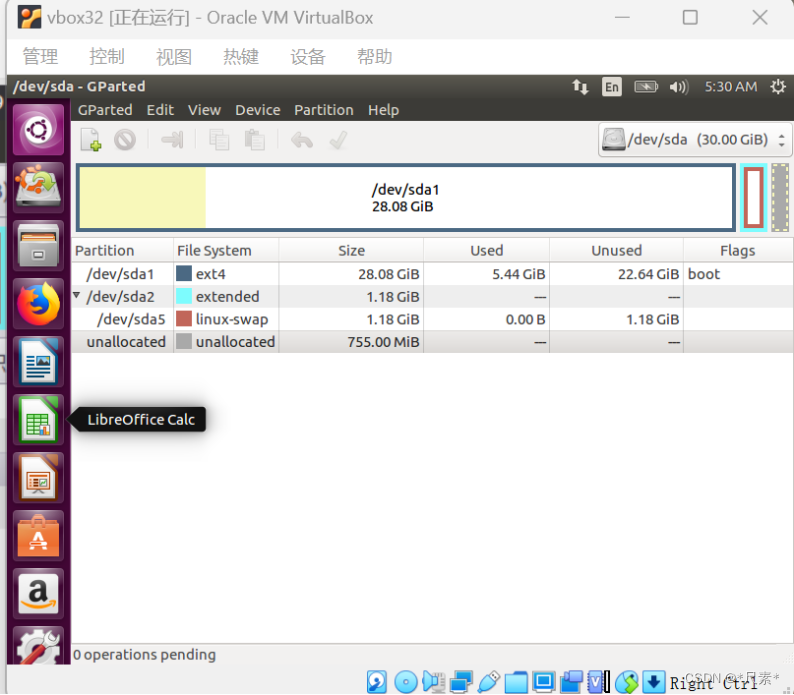
Task: Click the battery indicator icon
Action: click(646, 87)
